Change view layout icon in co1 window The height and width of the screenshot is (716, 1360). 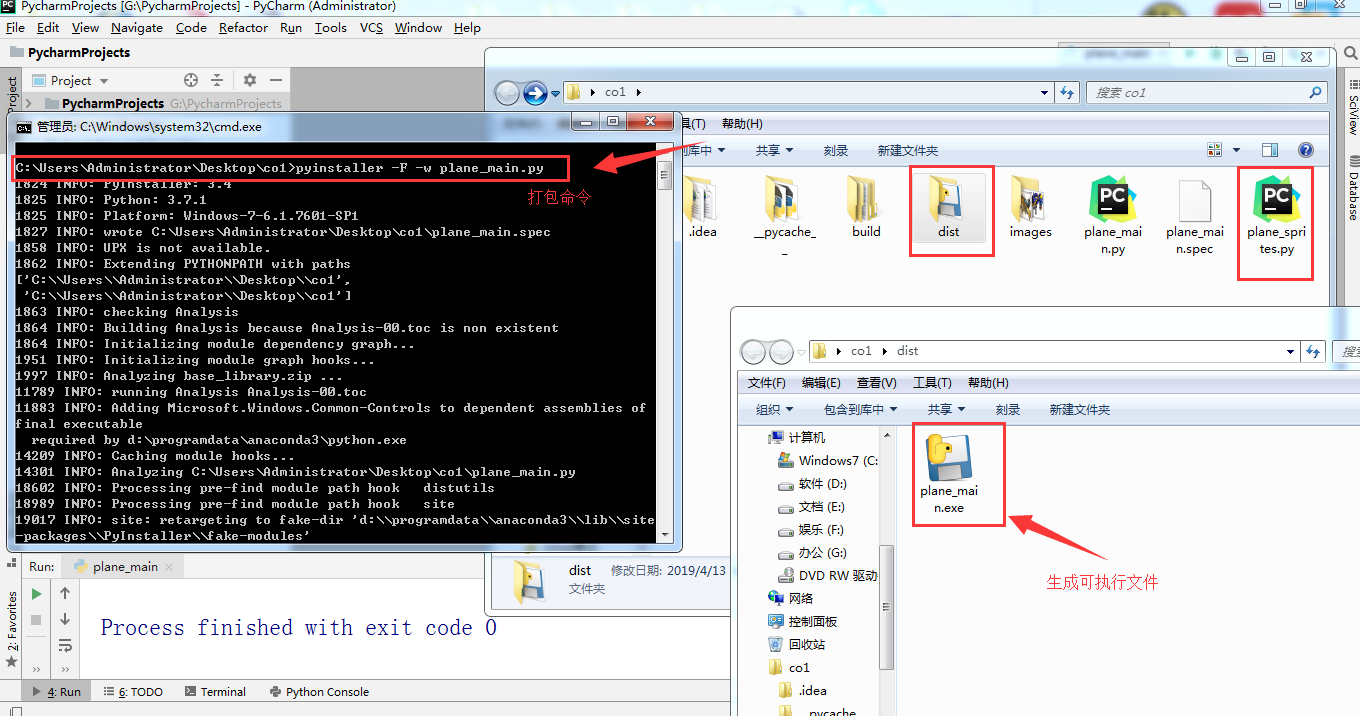(1214, 150)
